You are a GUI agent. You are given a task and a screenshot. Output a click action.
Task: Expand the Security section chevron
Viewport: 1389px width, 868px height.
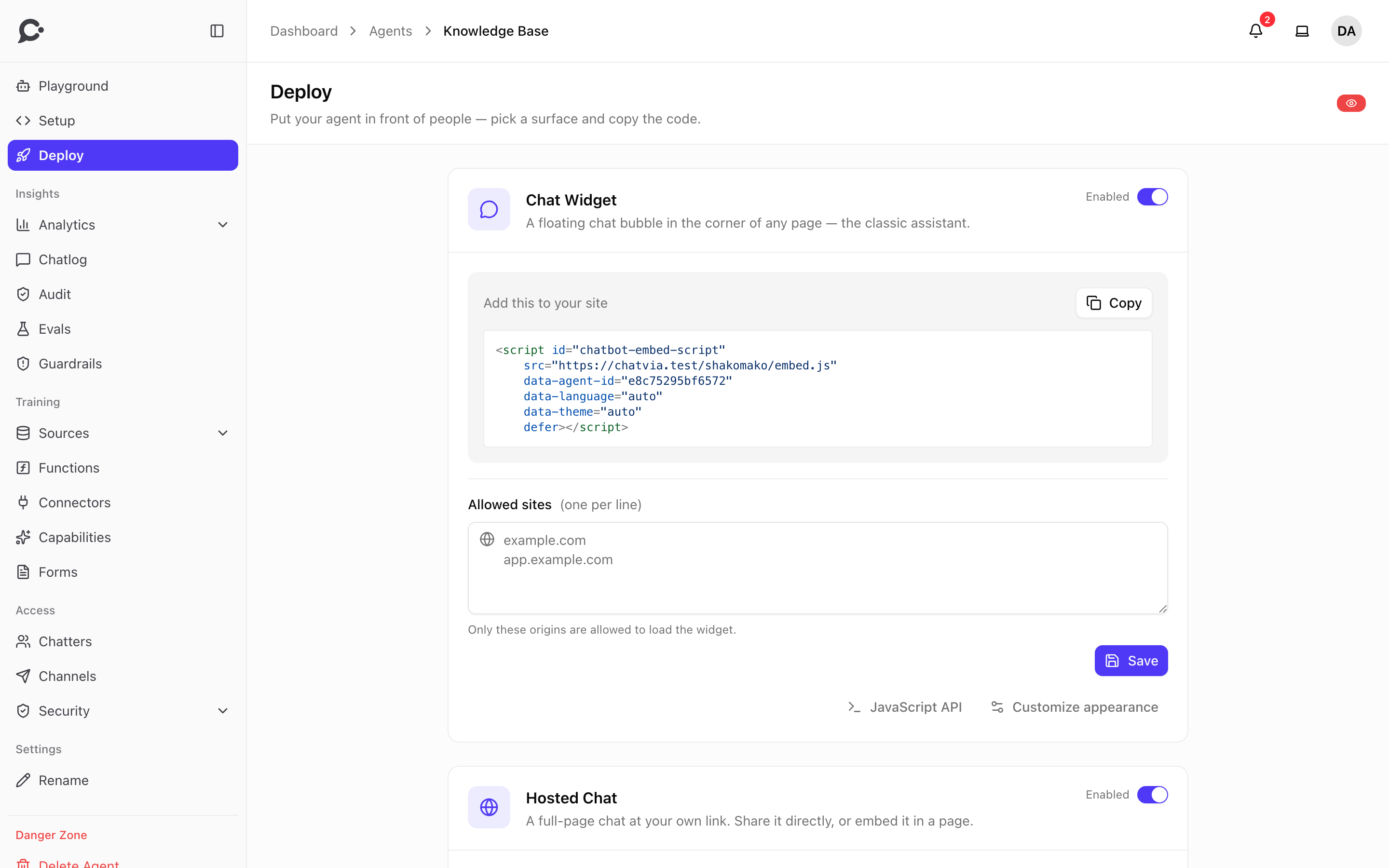click(x=223, y=711)
